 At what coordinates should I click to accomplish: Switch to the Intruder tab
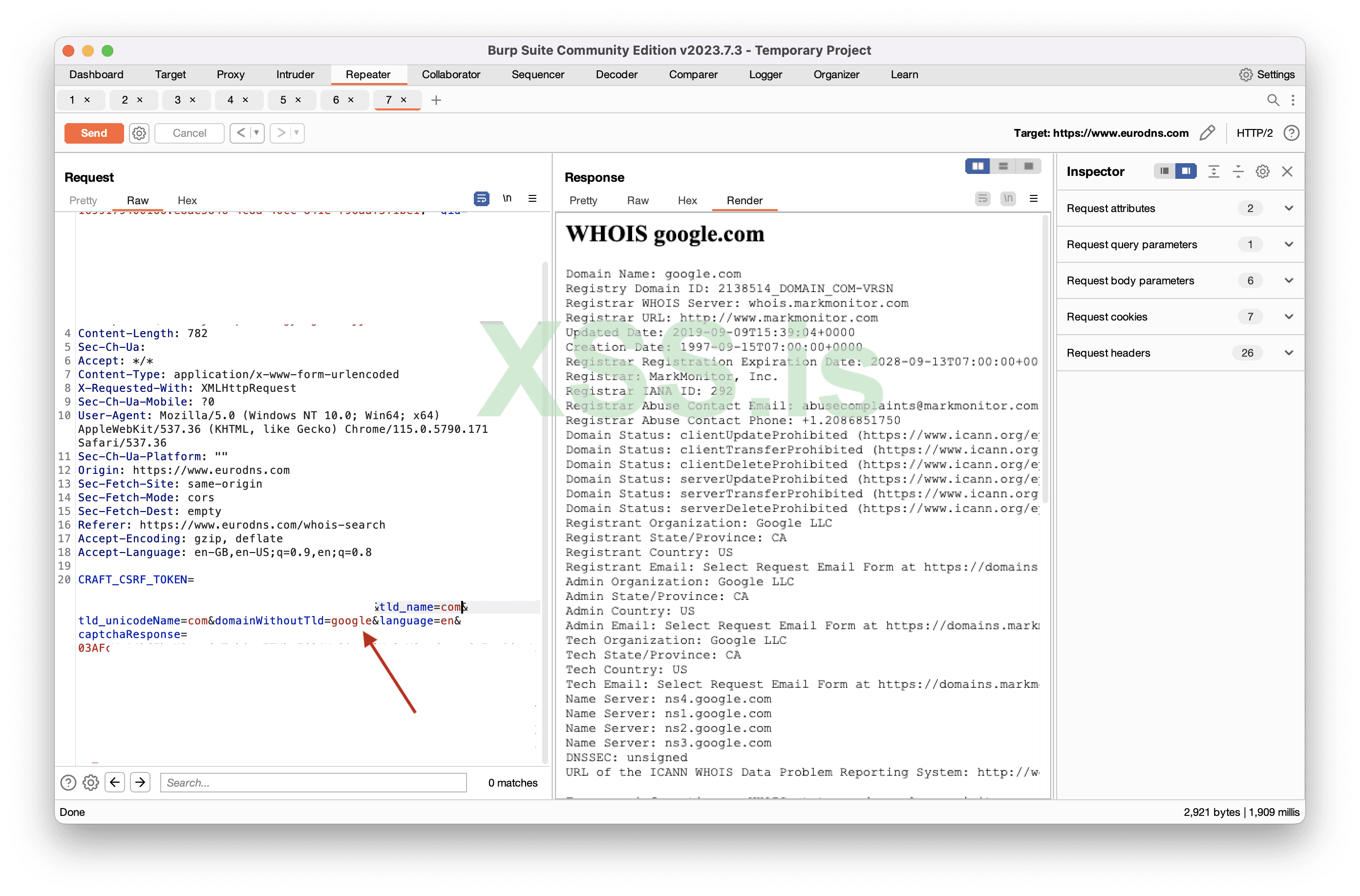(295, 74)
